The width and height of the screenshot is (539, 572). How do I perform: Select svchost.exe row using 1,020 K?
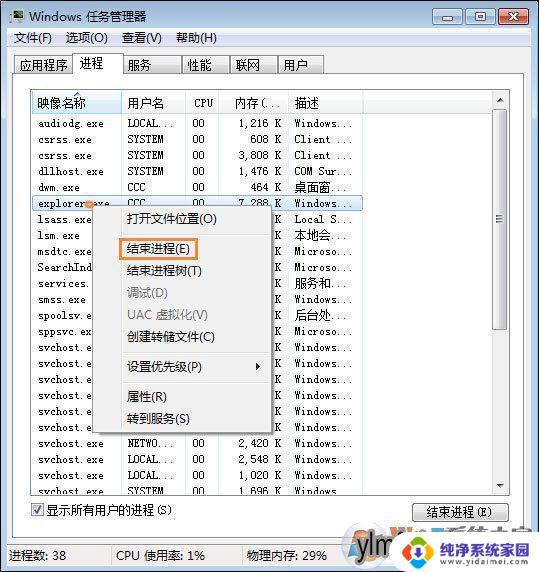point(197,476)
